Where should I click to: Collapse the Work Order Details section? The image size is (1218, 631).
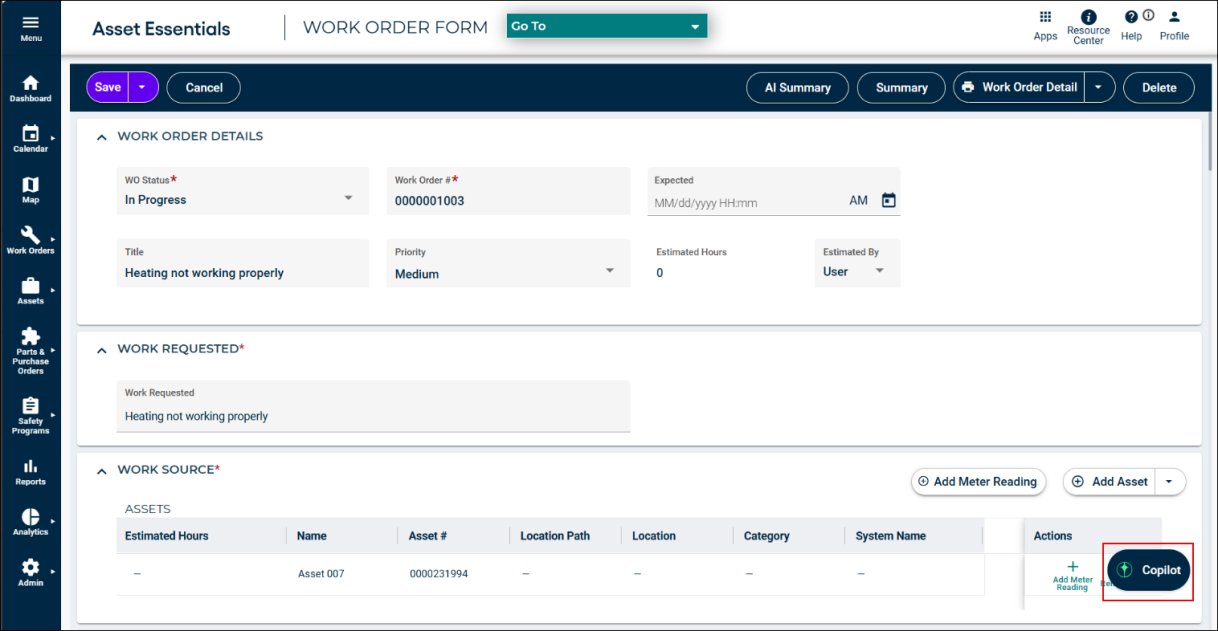(101, 137)
